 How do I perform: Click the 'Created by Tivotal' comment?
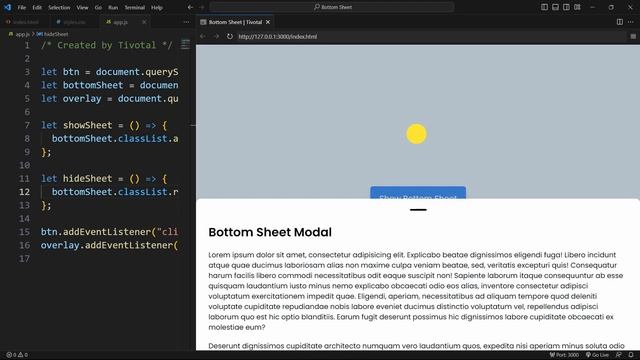pyautogui.click(x=107, y=45)
